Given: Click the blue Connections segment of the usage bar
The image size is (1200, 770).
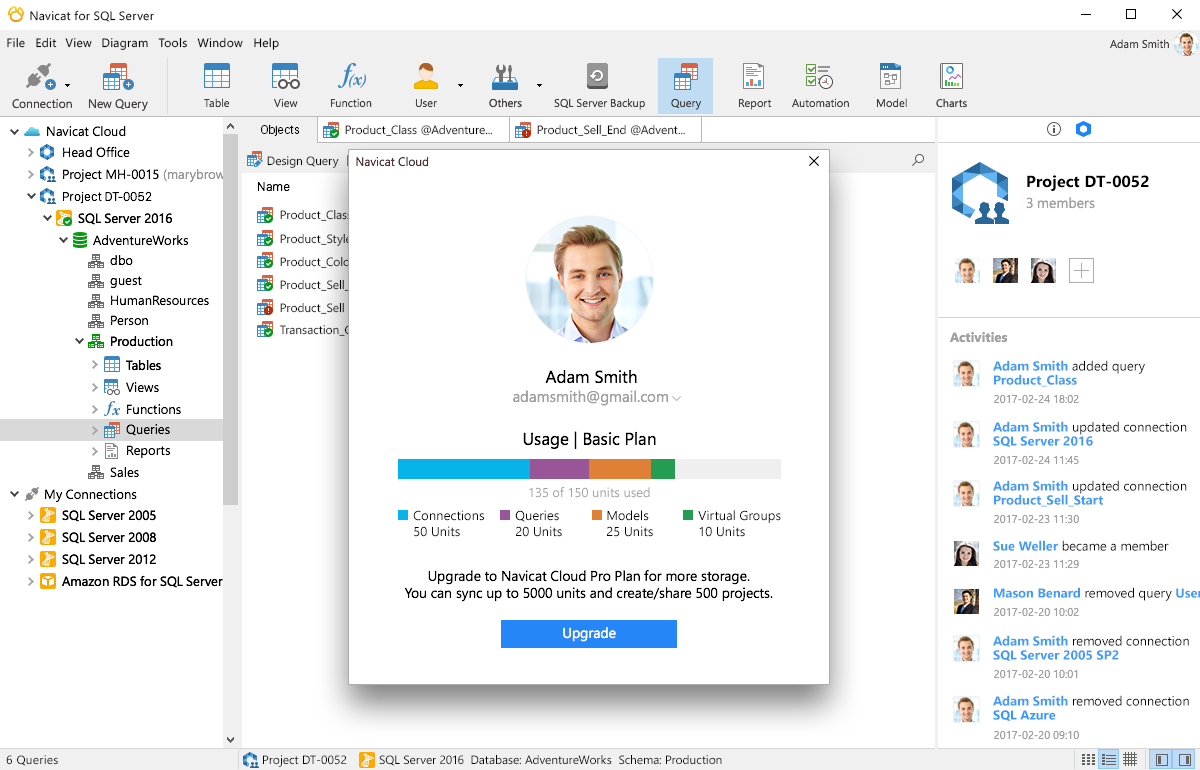Looking at the screenshot, I should tap(464, 469).
